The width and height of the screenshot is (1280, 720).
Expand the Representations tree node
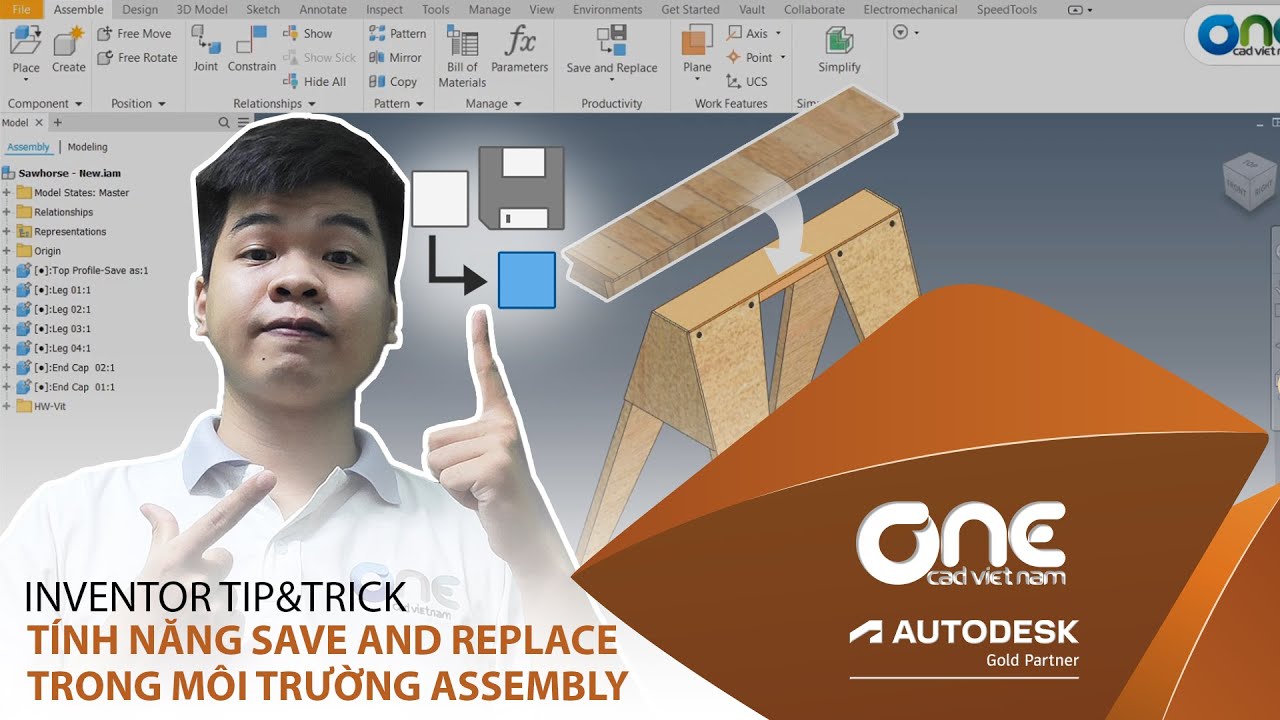pyautogui.click(x=6, y=231)
